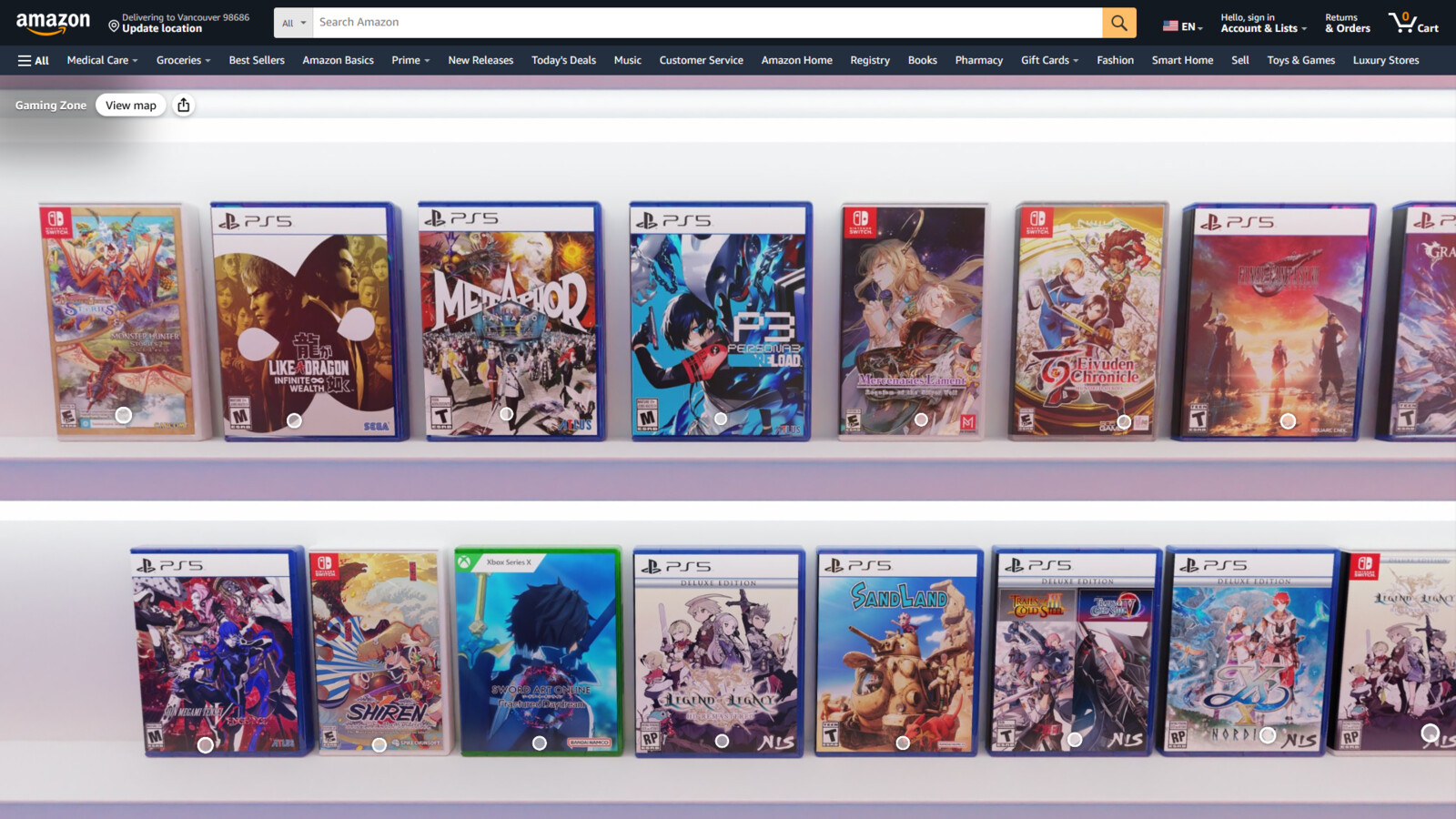Select the Persona 3 Reload cover
The width and height of the screenshot is (1456, 819).
719,321
